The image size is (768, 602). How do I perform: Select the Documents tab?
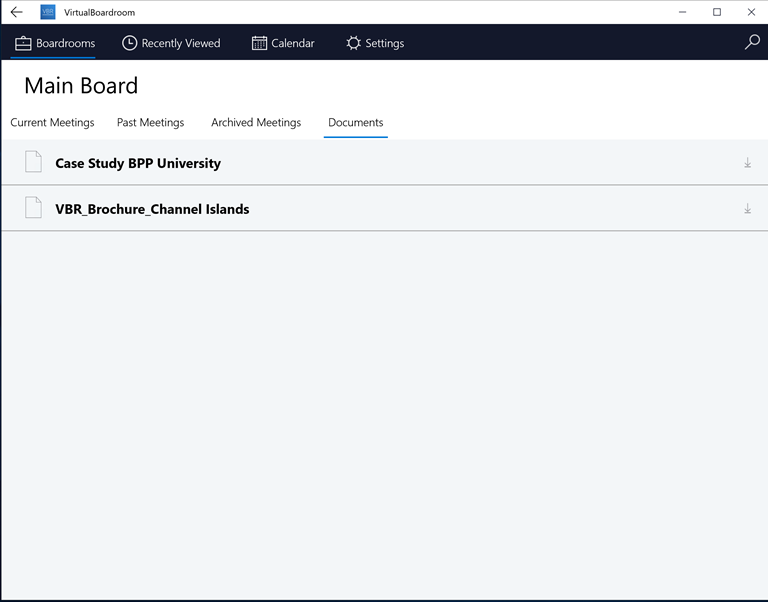click(356, 122)
